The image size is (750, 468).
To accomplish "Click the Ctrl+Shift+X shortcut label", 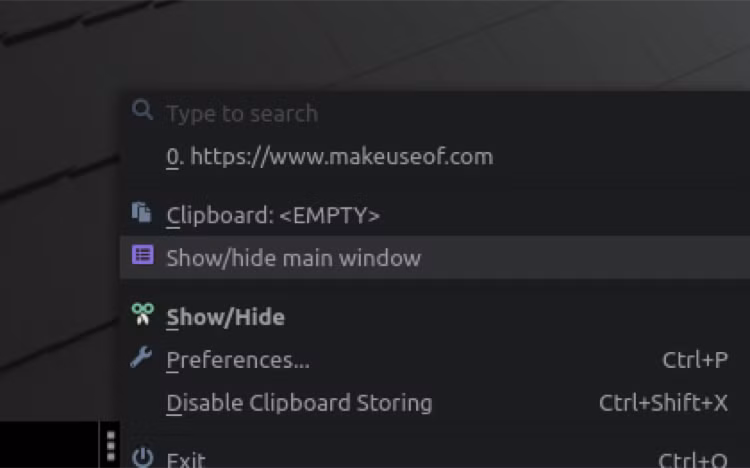I will tap(663, 403).
